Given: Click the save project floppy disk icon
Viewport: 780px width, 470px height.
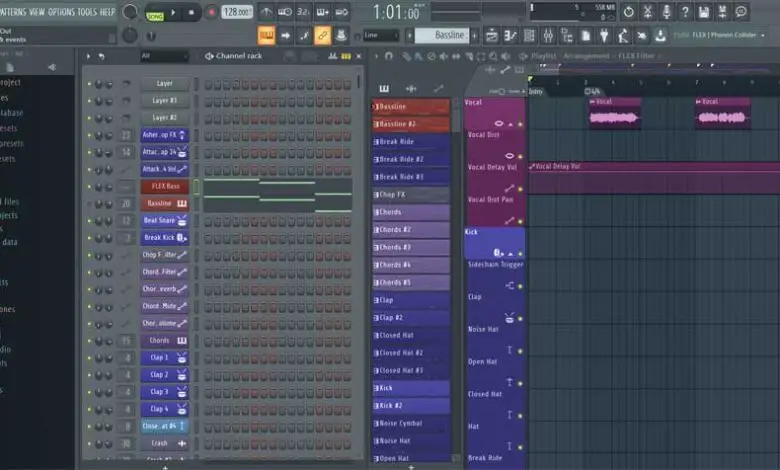Looking at the screenshot, I should pyautogui.click(x=704, y=12).
